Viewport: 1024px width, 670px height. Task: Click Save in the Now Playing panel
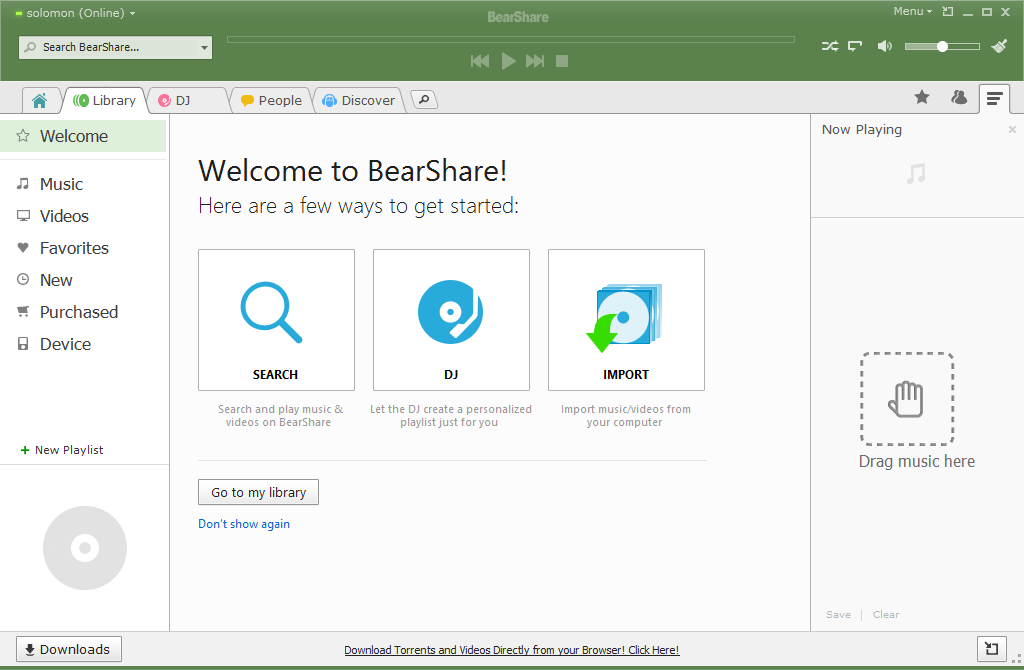(x=838, y=614)
